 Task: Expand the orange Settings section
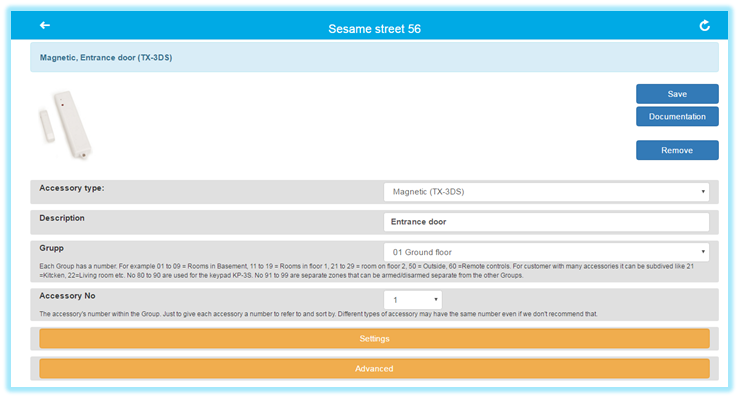pyautogui.click(x=374, y=339)
